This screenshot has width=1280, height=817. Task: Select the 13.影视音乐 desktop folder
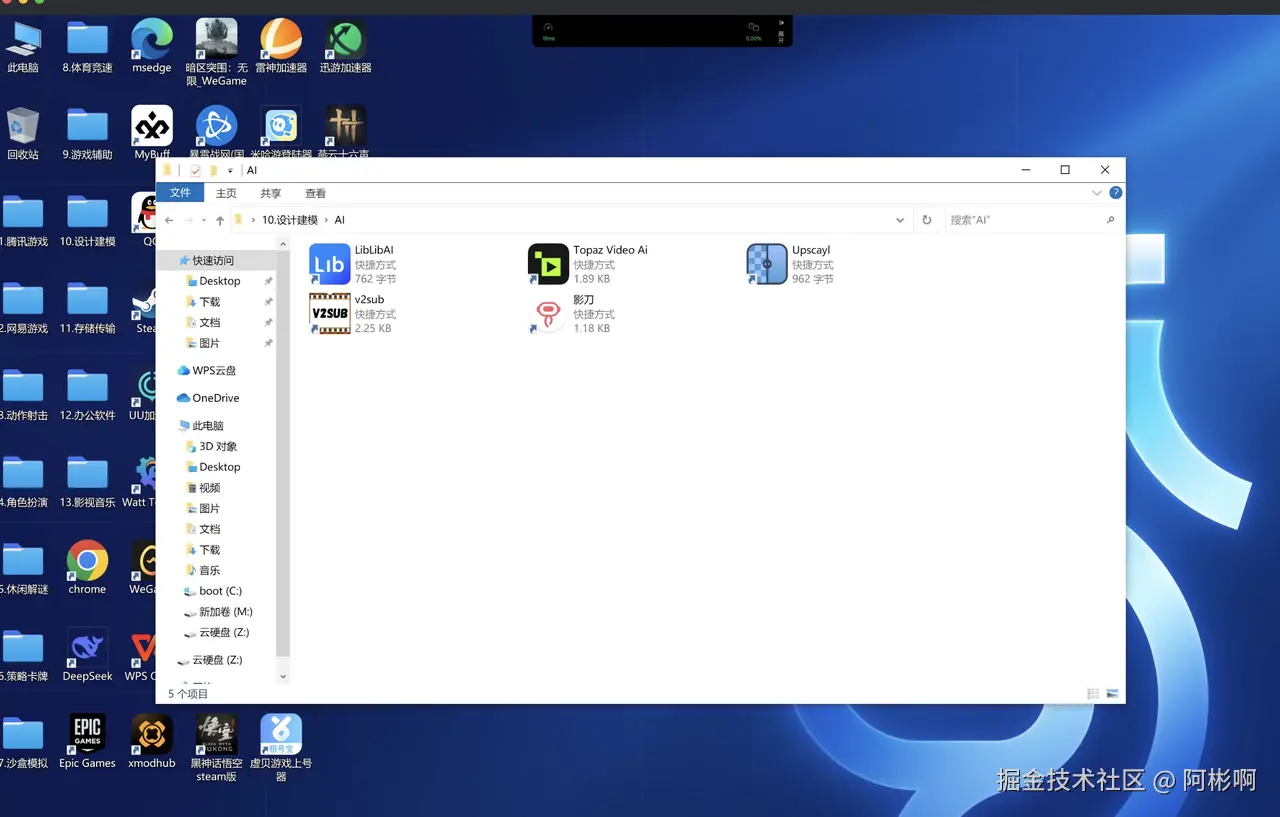click(x=87, y=481)
